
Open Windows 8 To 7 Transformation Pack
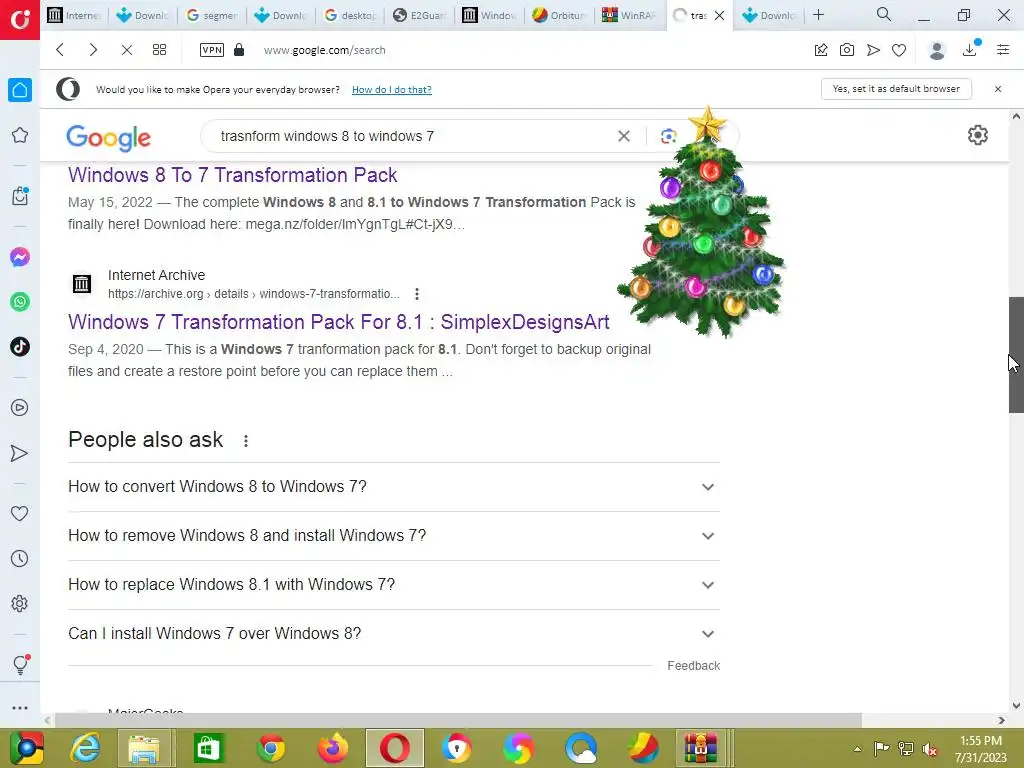(232, 175)
